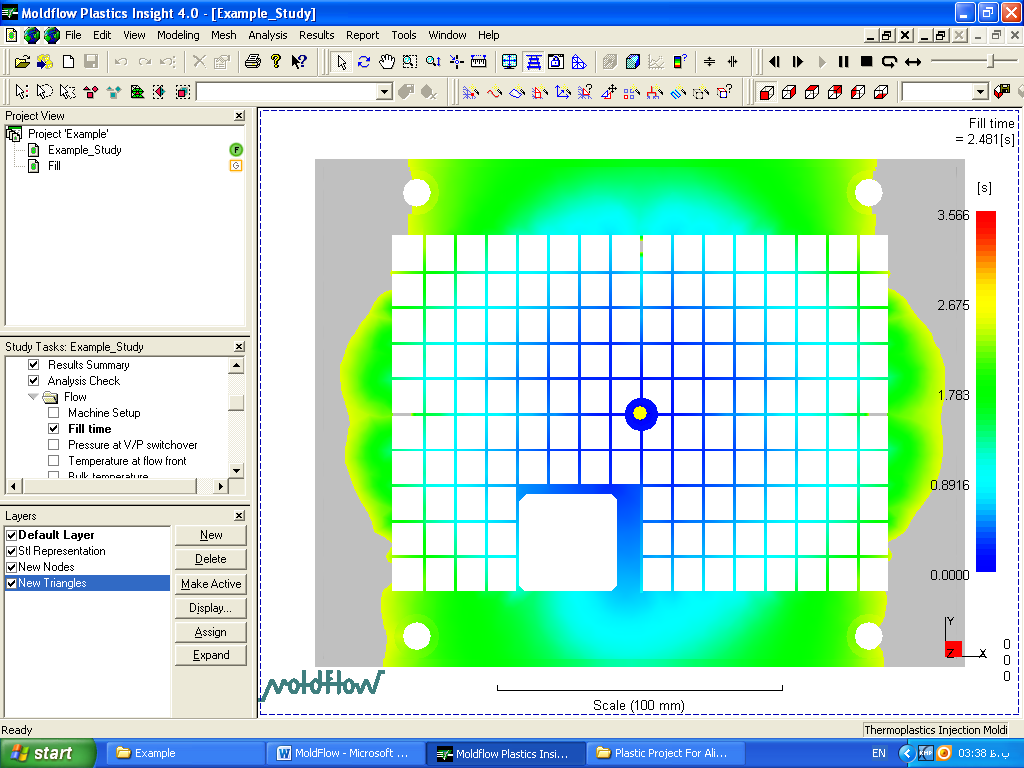The height and width of the screenshot is (768, 1024).
Task: Select the Rotate view tool
Action: point(364,62)
